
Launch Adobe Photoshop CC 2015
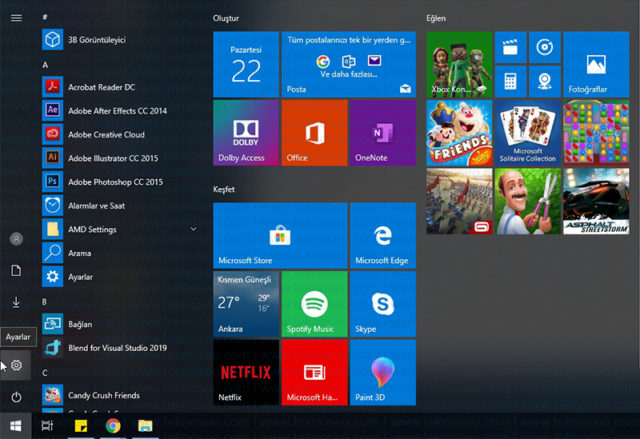120,182
